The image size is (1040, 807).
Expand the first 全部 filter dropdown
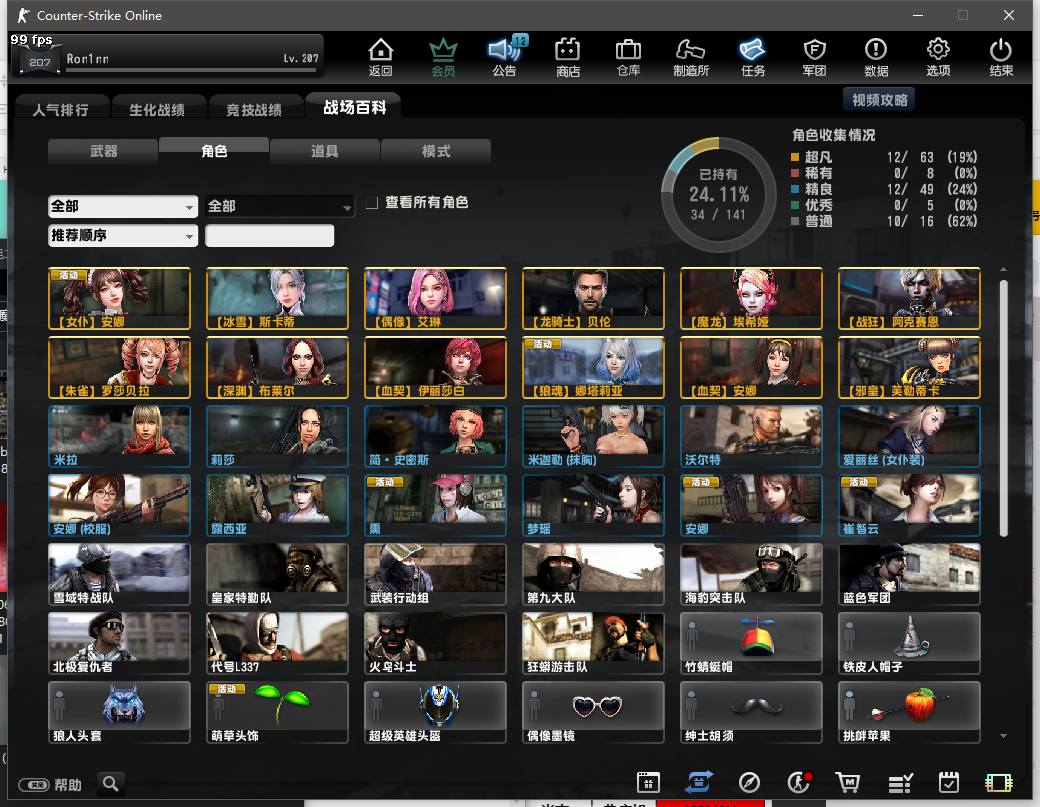(123, 206)
